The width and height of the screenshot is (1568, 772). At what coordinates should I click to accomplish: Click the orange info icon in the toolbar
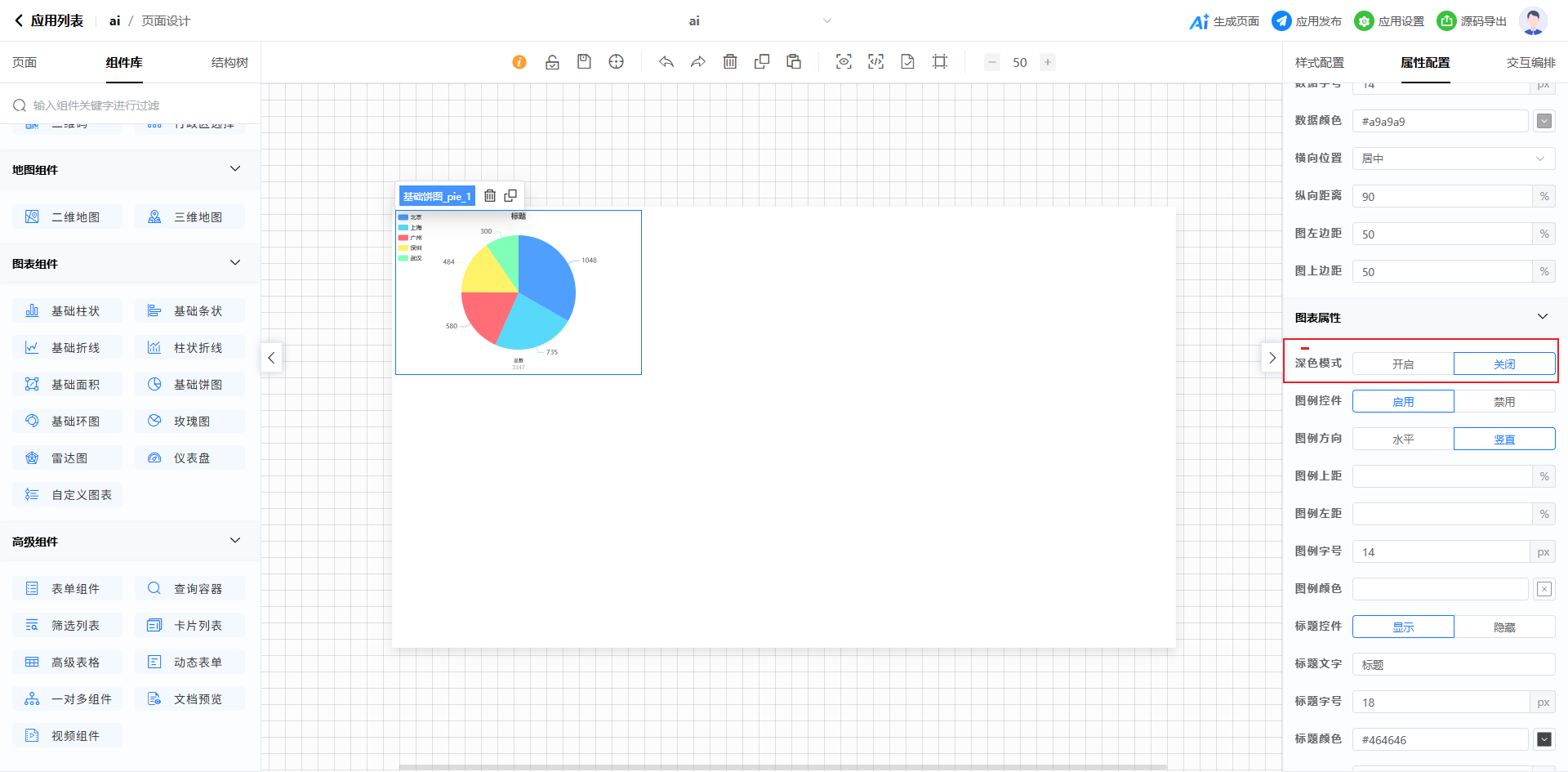pos(519,62)
